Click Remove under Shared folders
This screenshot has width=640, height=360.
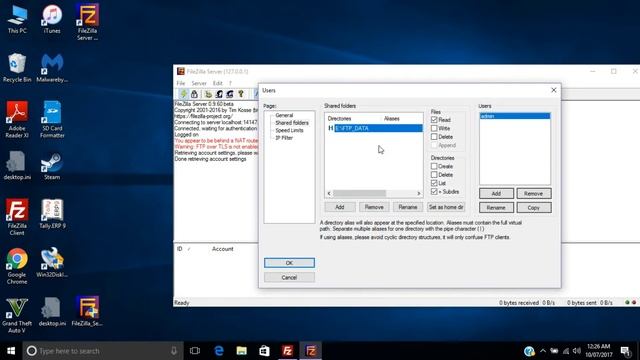[x=374, y=207]
